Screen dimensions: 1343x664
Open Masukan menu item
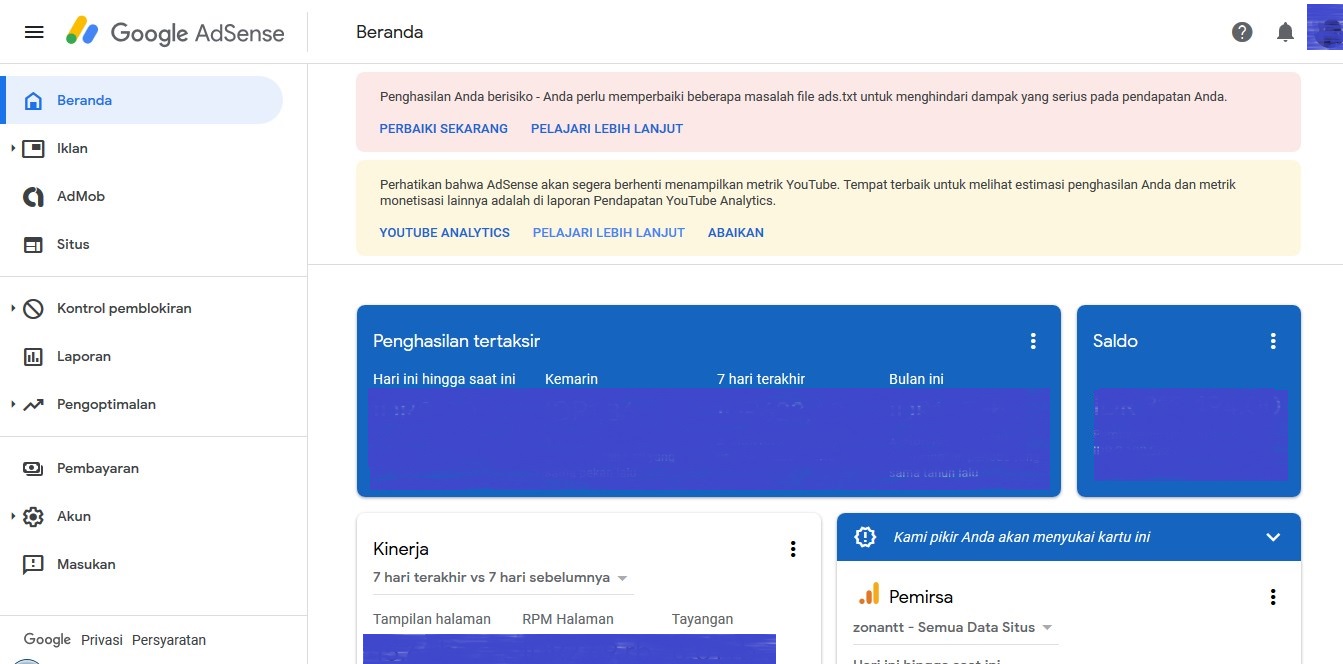142,565
